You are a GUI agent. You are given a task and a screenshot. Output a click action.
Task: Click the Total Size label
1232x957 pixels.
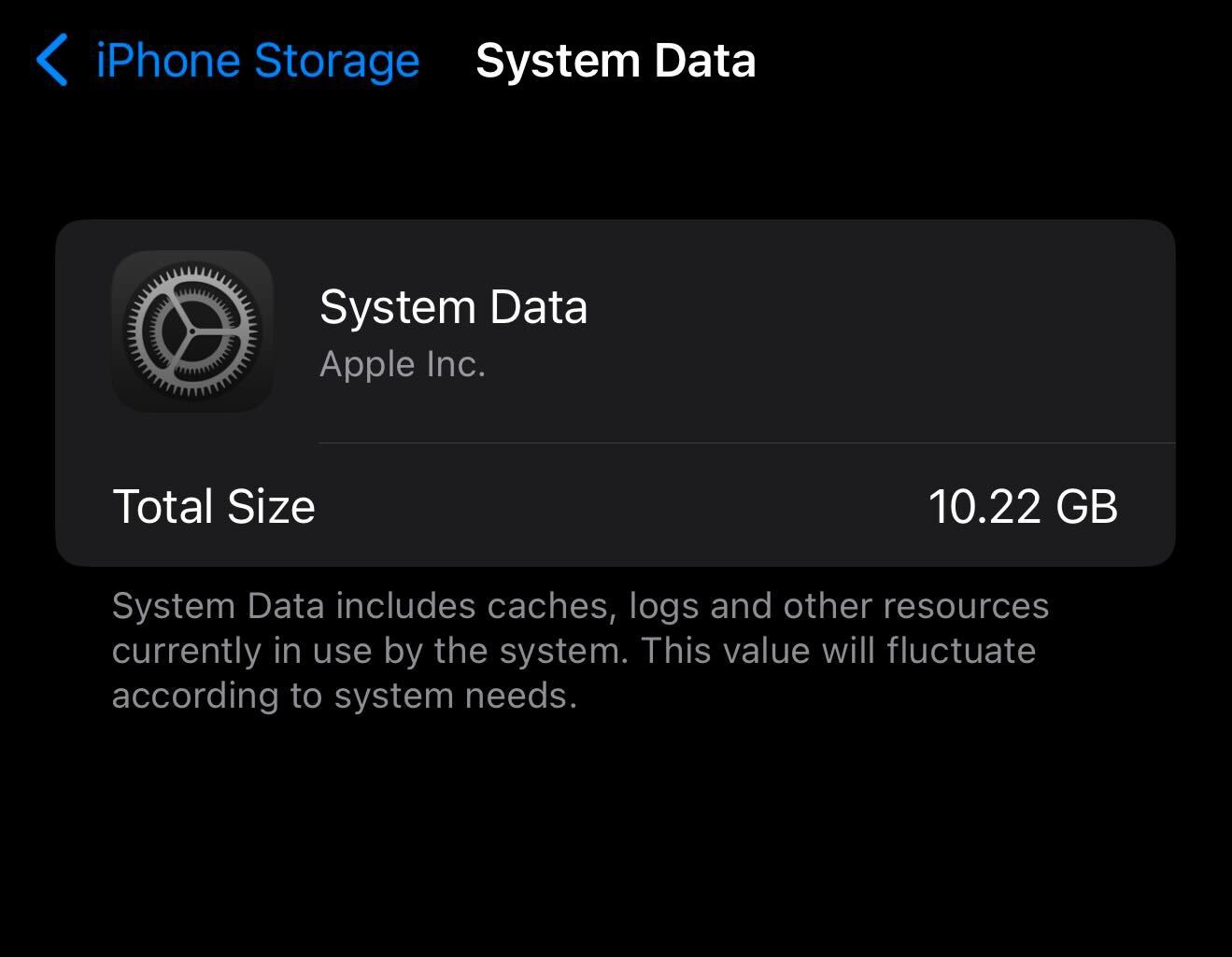click(x=213, y=507)
